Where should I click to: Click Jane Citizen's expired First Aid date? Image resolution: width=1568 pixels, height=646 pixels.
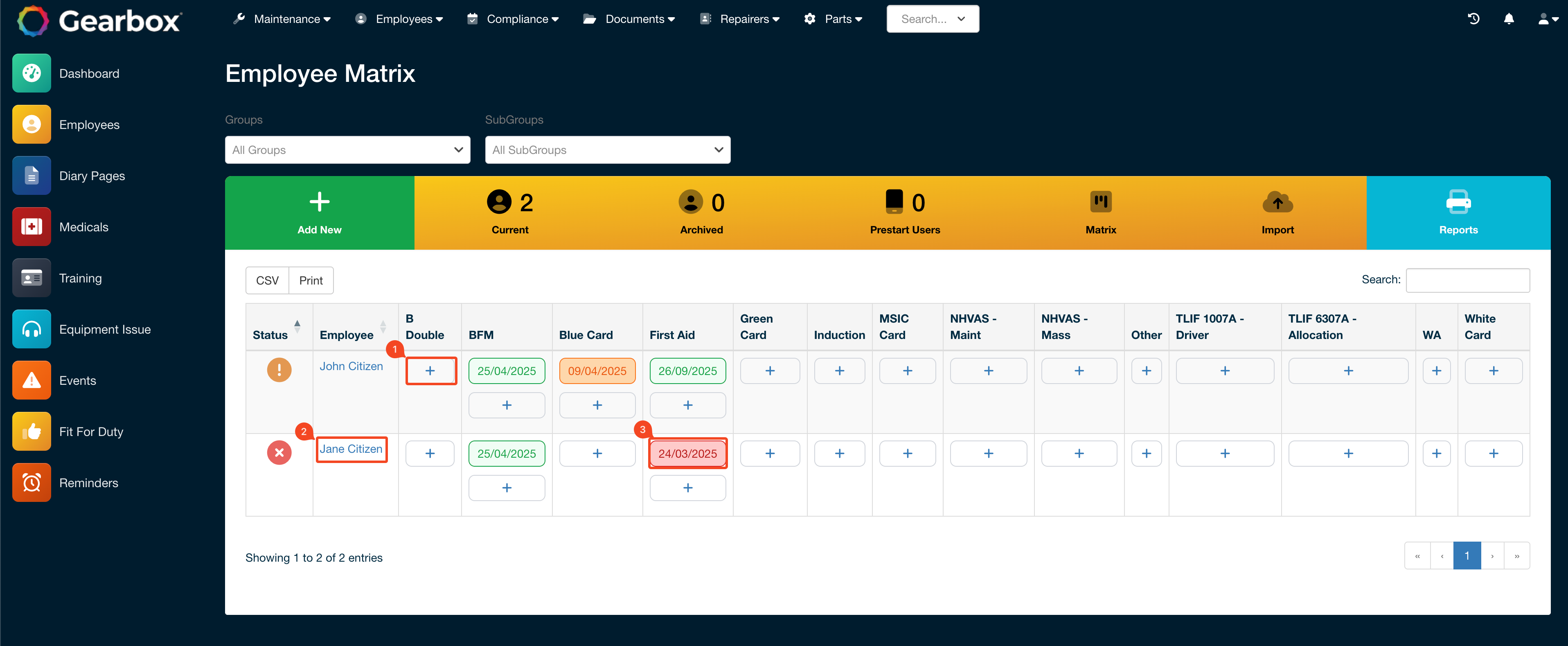687,453
